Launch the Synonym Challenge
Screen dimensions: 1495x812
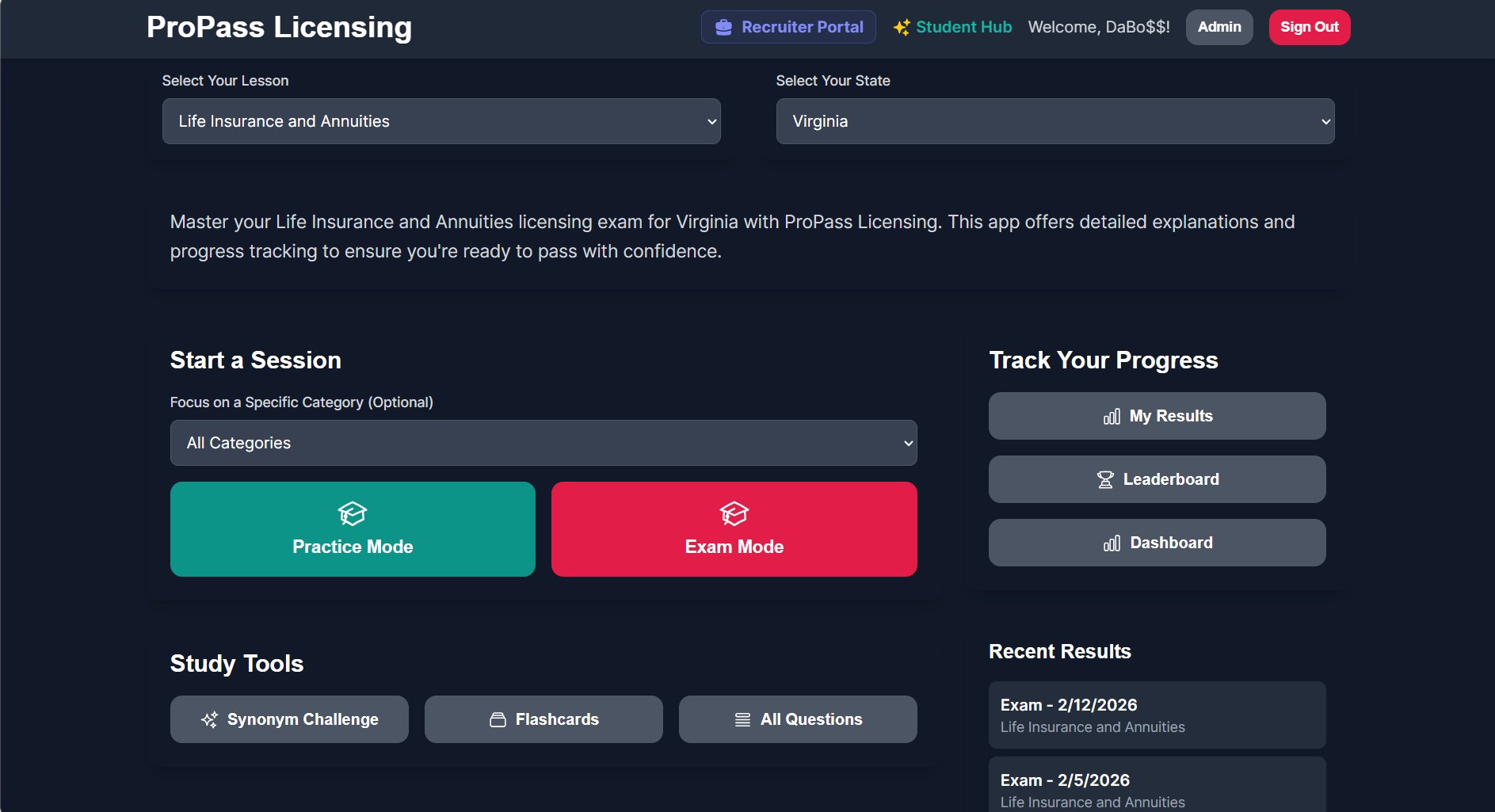point(289,719)
